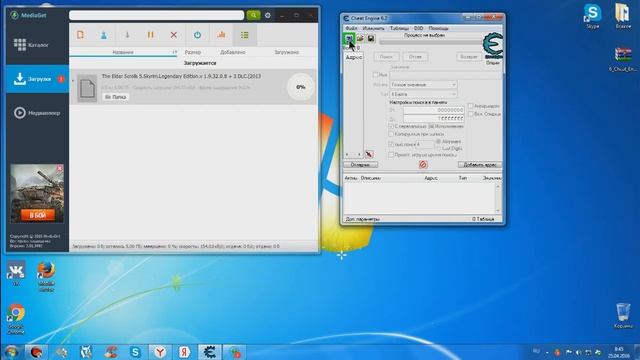Toggle the green list view icon

[245, 35]
